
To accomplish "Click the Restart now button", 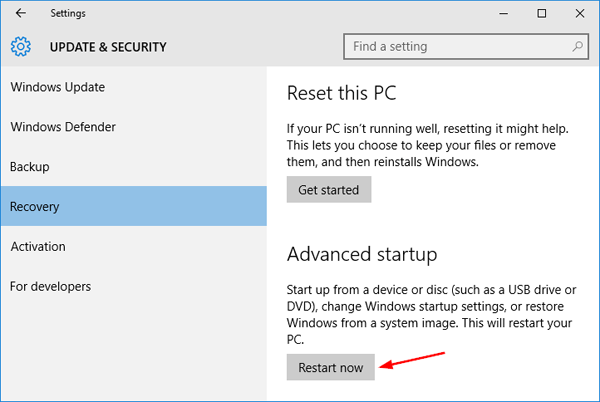I will (x=331, y=368).
